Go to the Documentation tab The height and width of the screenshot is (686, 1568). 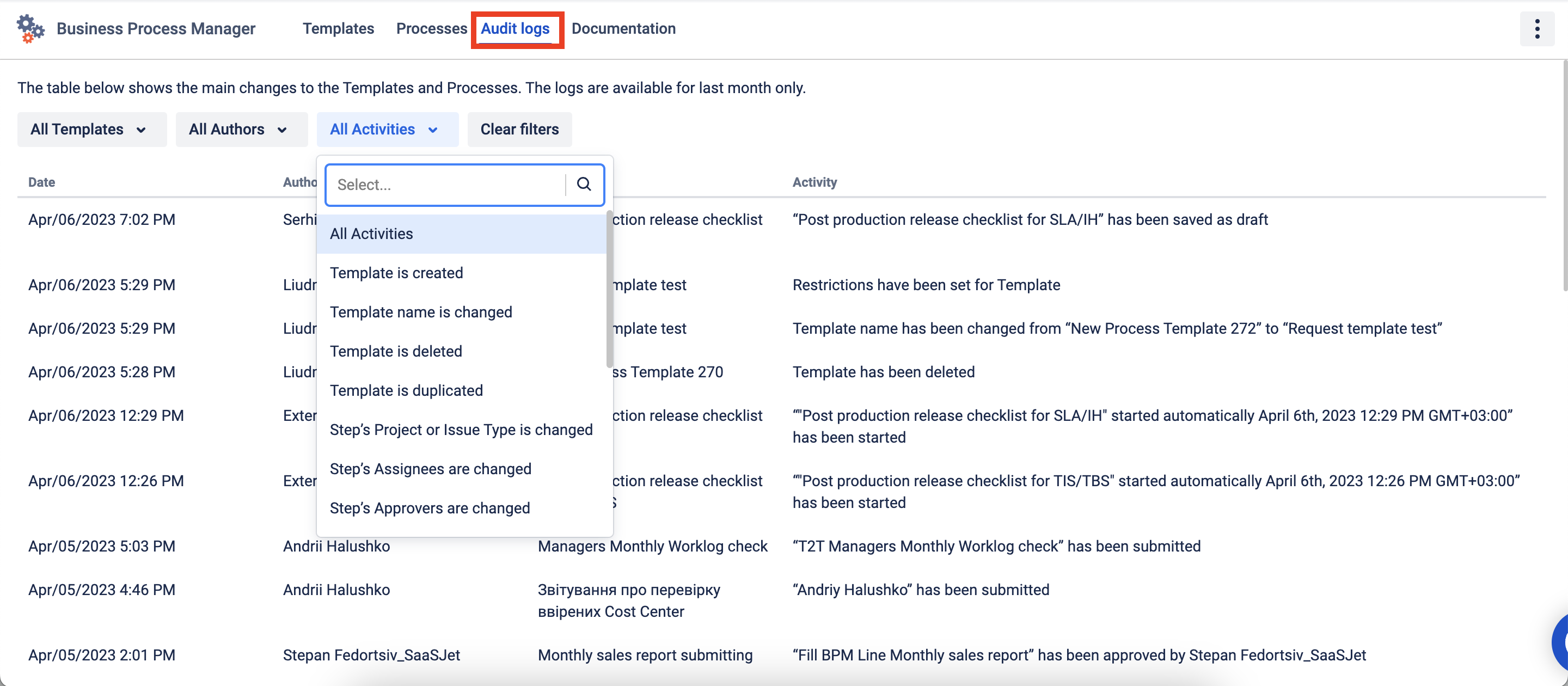623,29
